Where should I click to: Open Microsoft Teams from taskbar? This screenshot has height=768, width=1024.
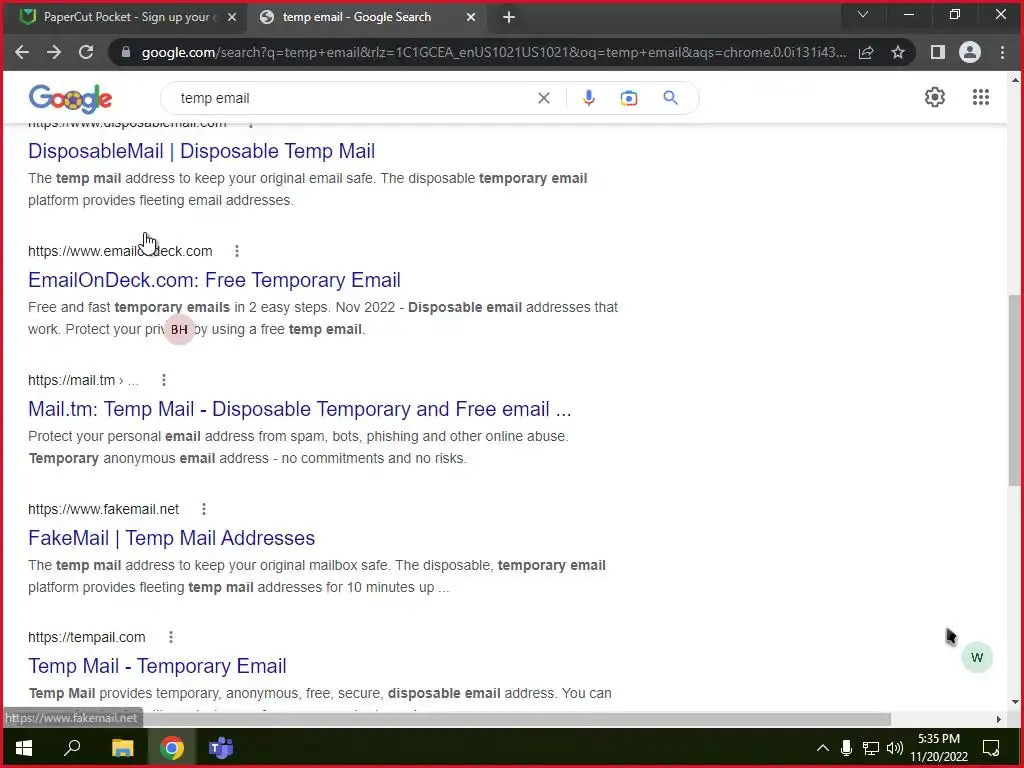221,748
